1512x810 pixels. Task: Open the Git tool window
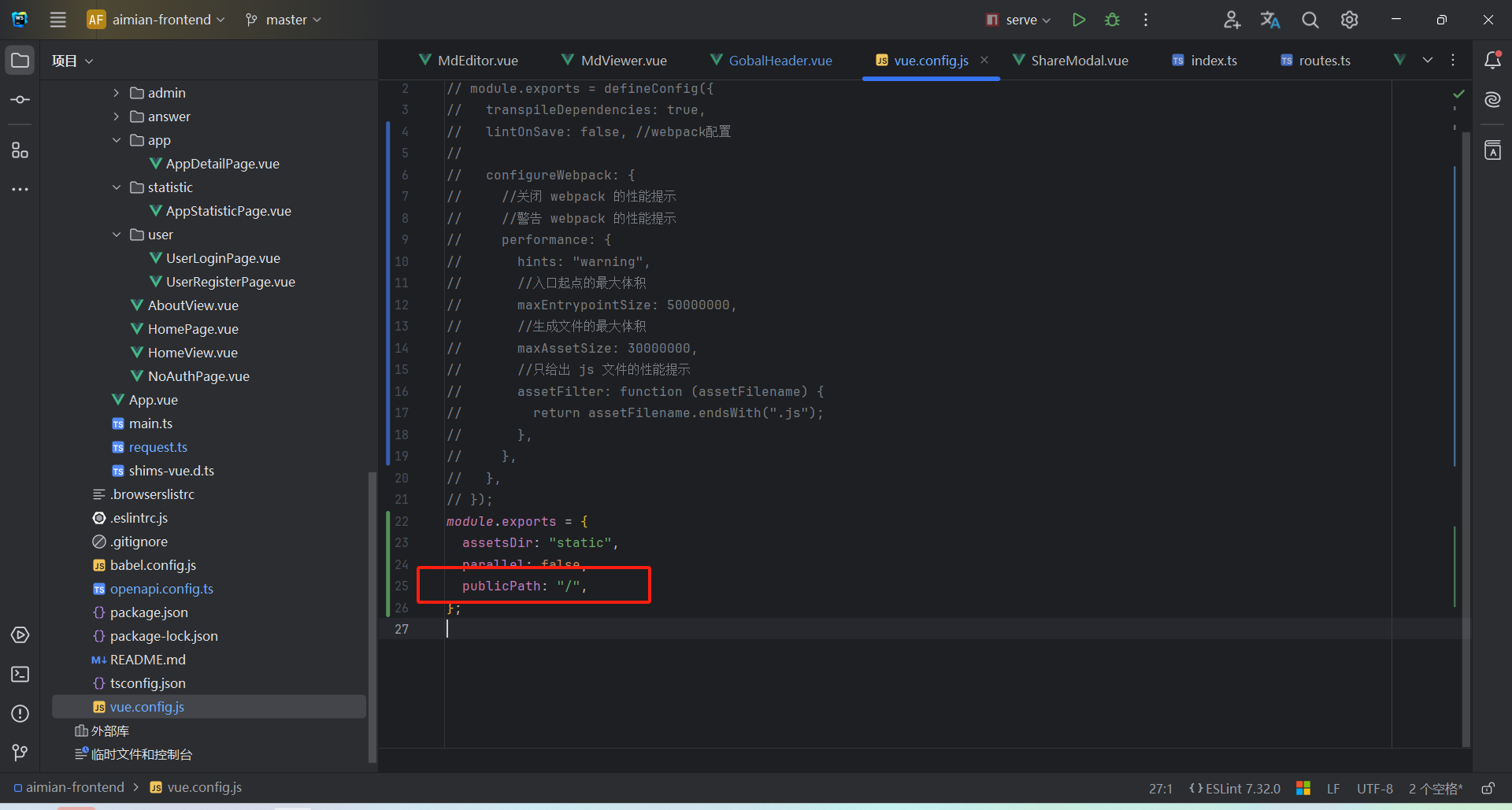pos(20,753)
